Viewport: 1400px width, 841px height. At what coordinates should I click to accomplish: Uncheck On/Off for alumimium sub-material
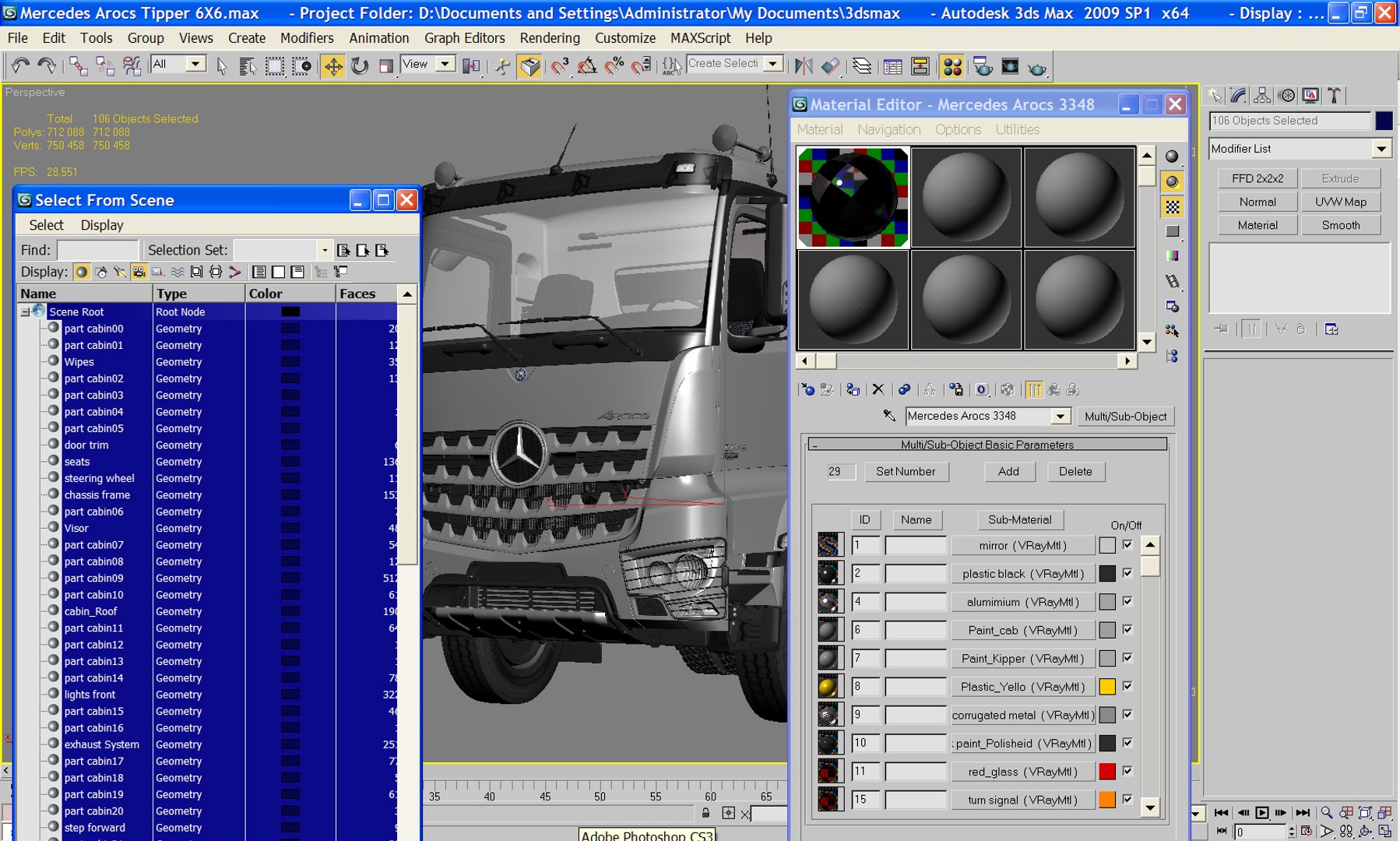pos(1127,601)
